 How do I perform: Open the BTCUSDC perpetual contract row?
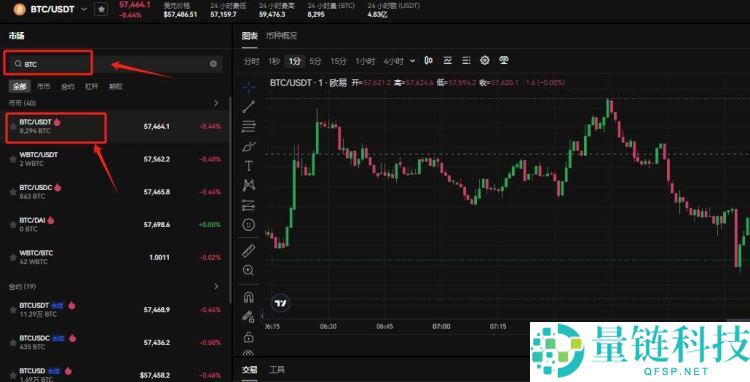(x=115, y=342)
